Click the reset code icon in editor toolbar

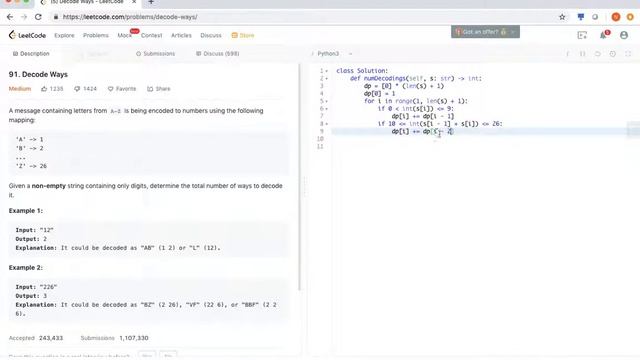[x=598, y=53]
